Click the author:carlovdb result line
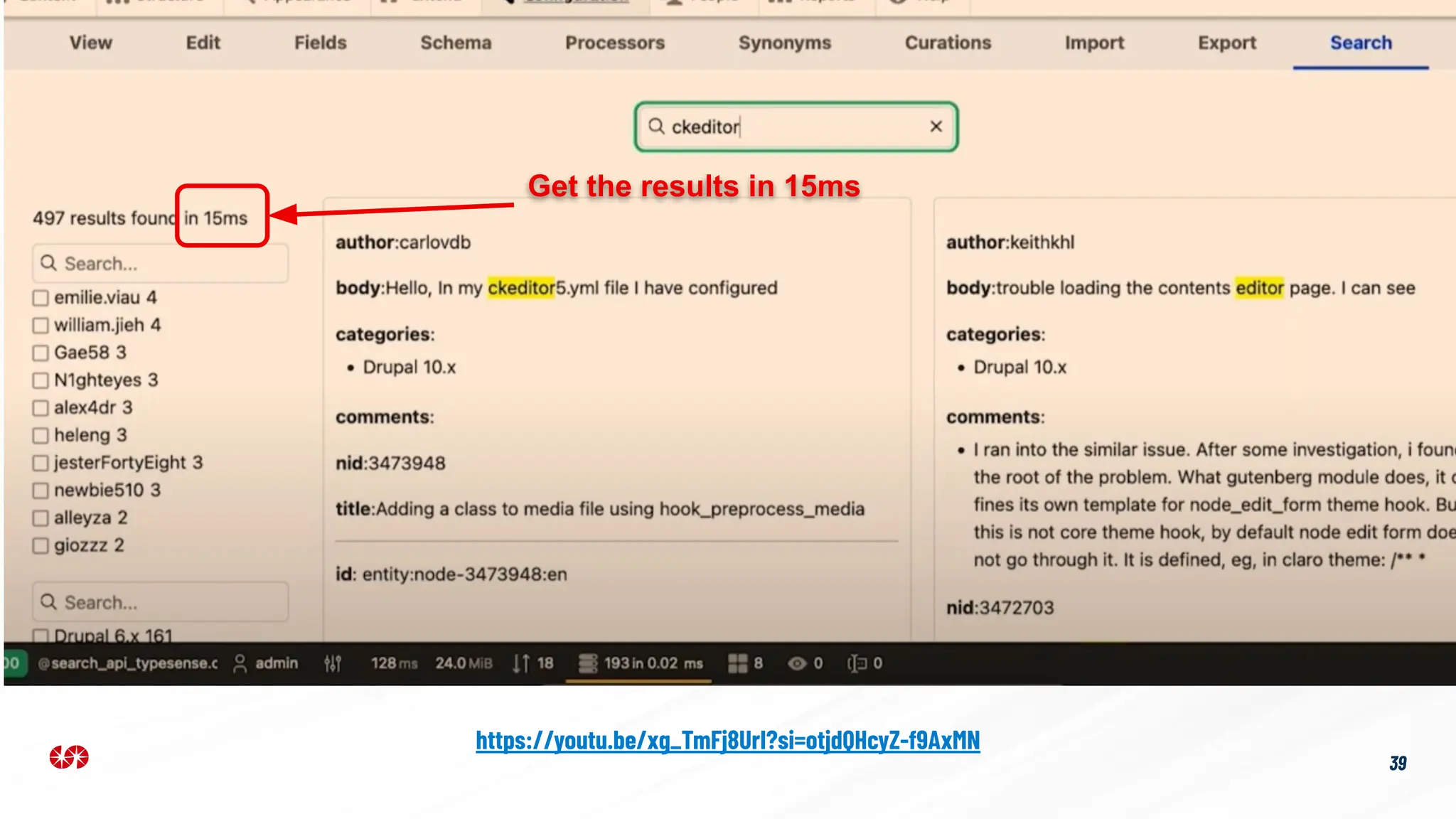 403,242
